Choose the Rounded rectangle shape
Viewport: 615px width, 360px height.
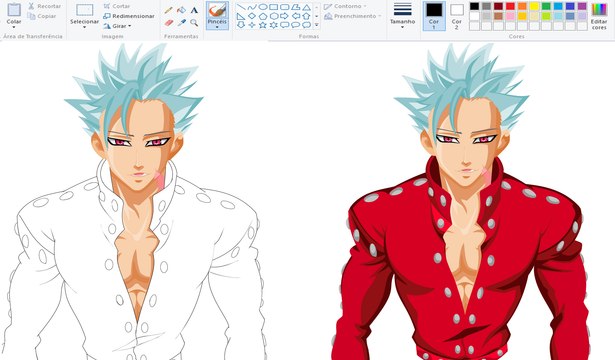[x=285, y=7]
